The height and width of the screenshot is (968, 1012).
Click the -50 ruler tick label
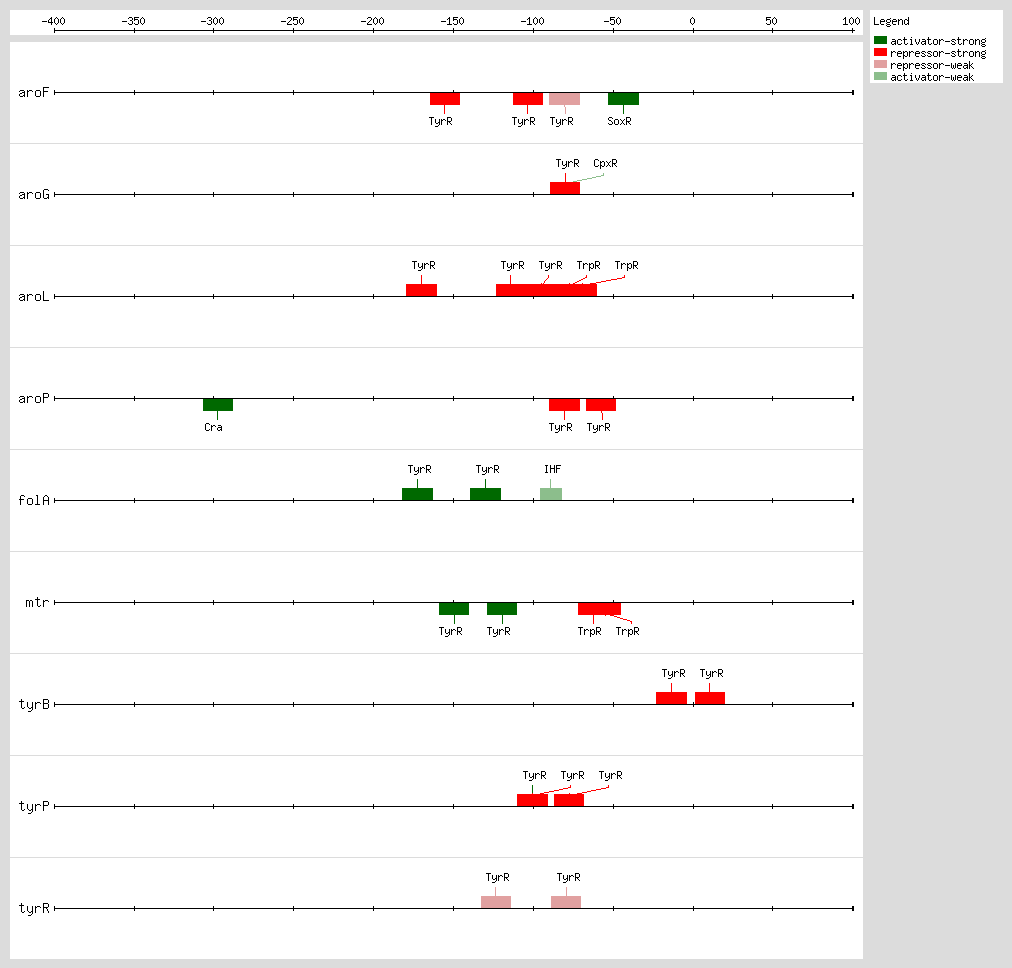click(x=612, y=21)
